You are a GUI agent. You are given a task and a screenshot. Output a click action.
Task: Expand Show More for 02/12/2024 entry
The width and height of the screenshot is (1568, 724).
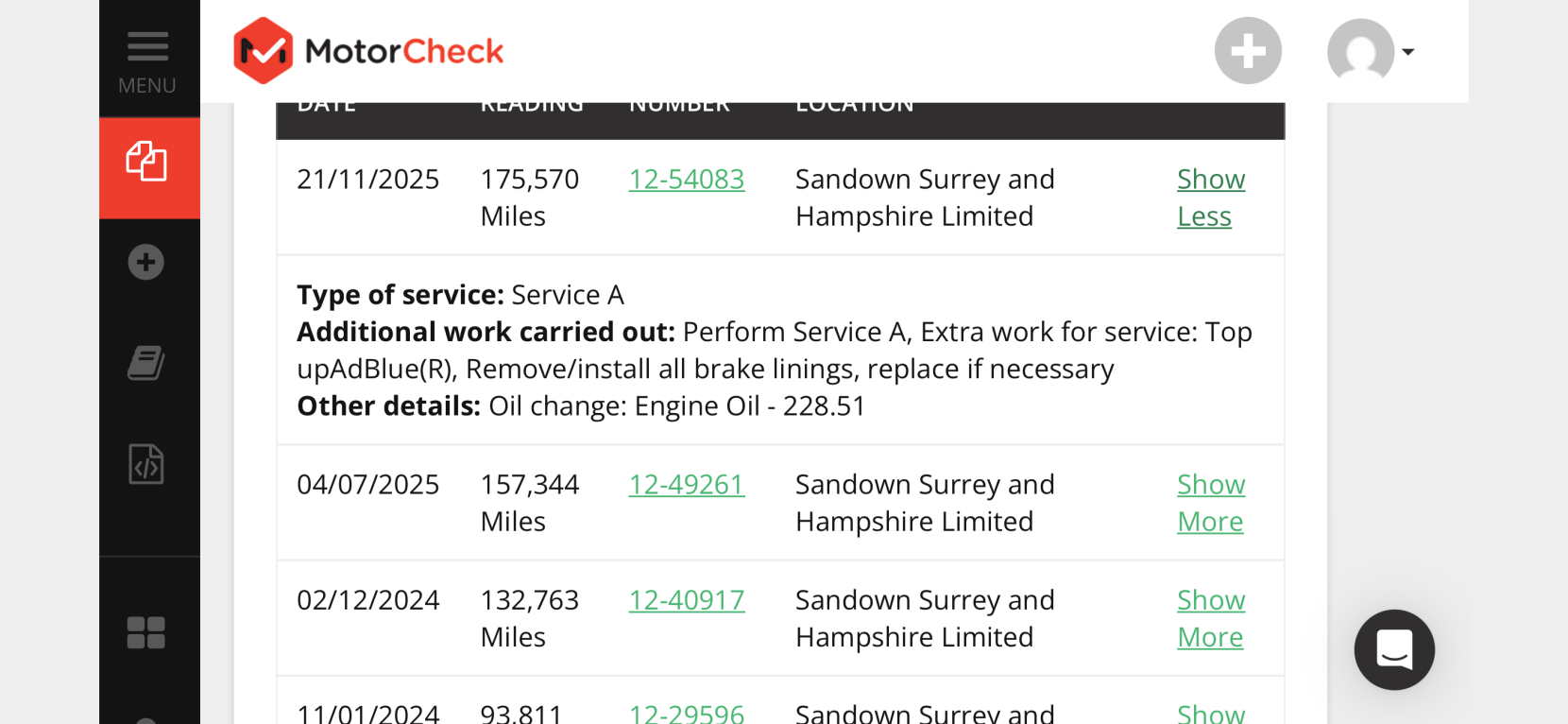coord(1211,618)
